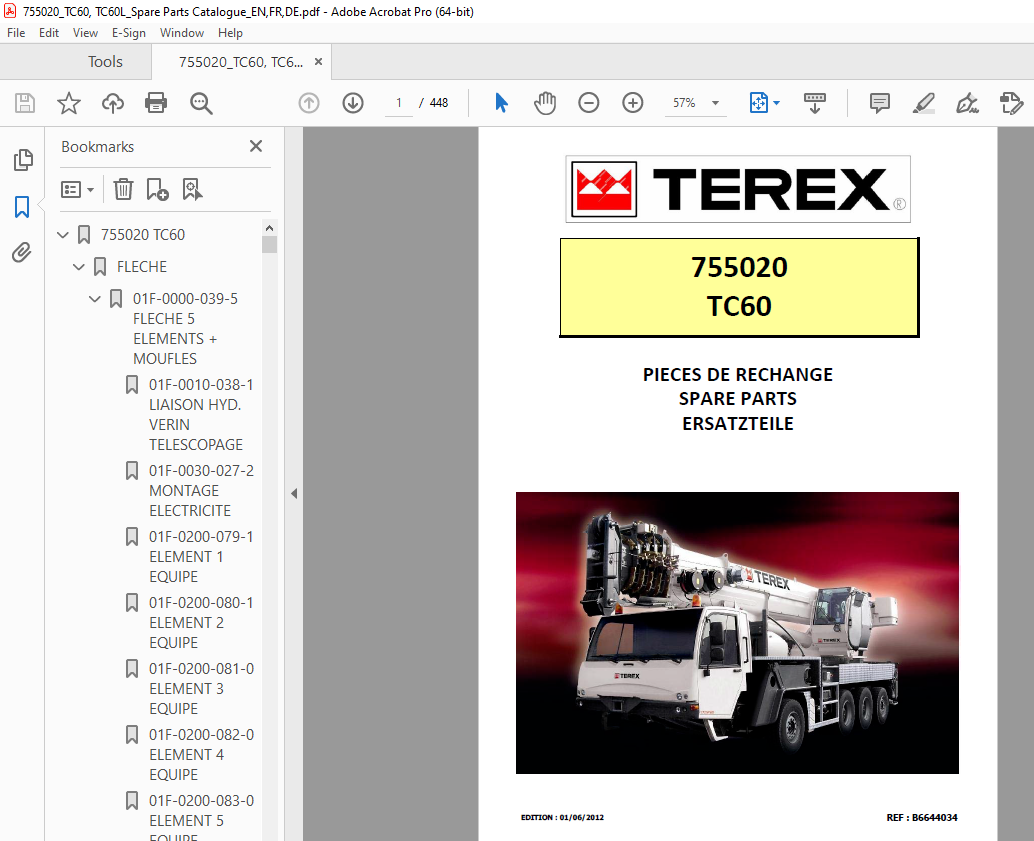Click the scrolling mode keyboard icon
The width and height of the screenshot is (1034, 841).
click(815, 103)
